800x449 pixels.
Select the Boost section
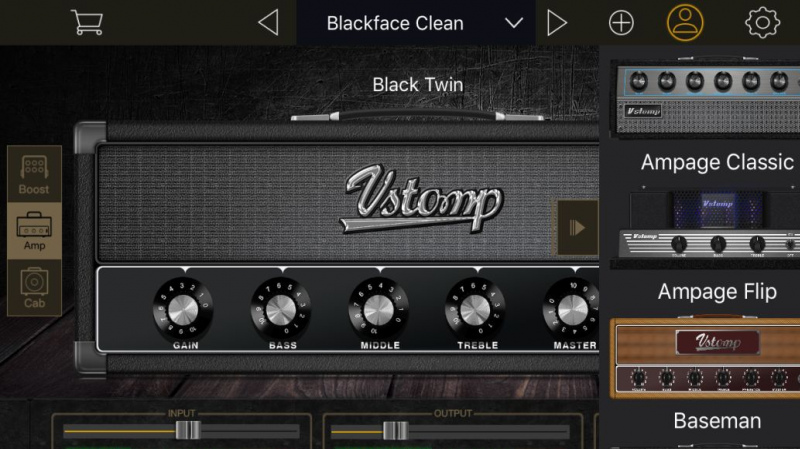[x=34, y=174]
